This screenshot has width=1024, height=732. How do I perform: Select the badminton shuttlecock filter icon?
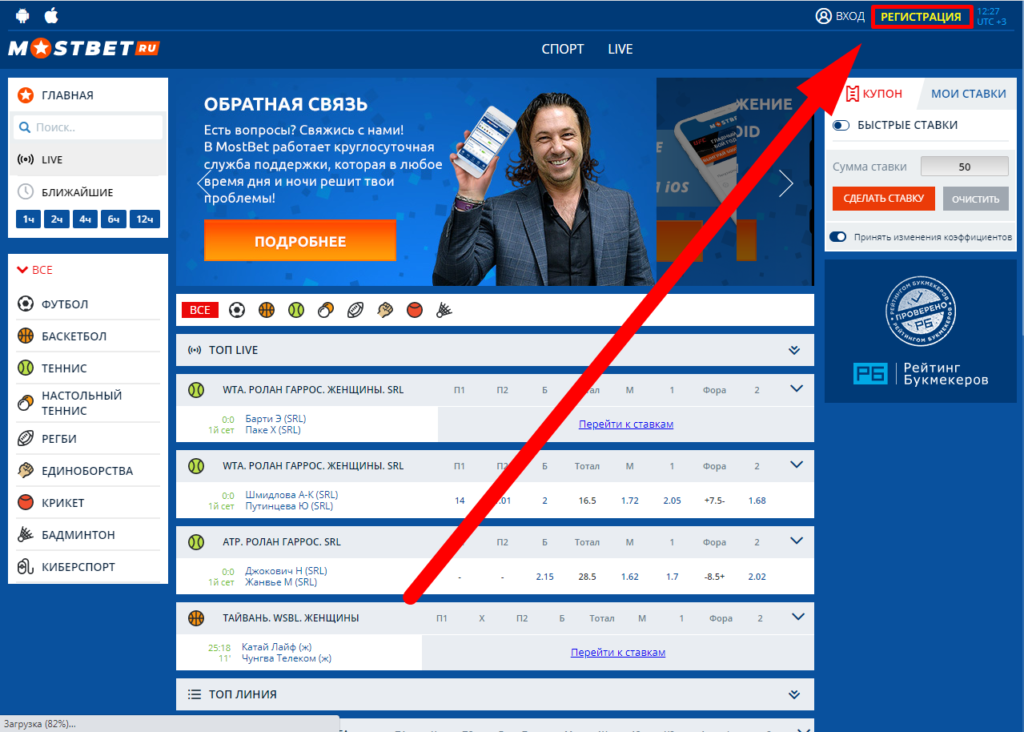pos(444,310)
